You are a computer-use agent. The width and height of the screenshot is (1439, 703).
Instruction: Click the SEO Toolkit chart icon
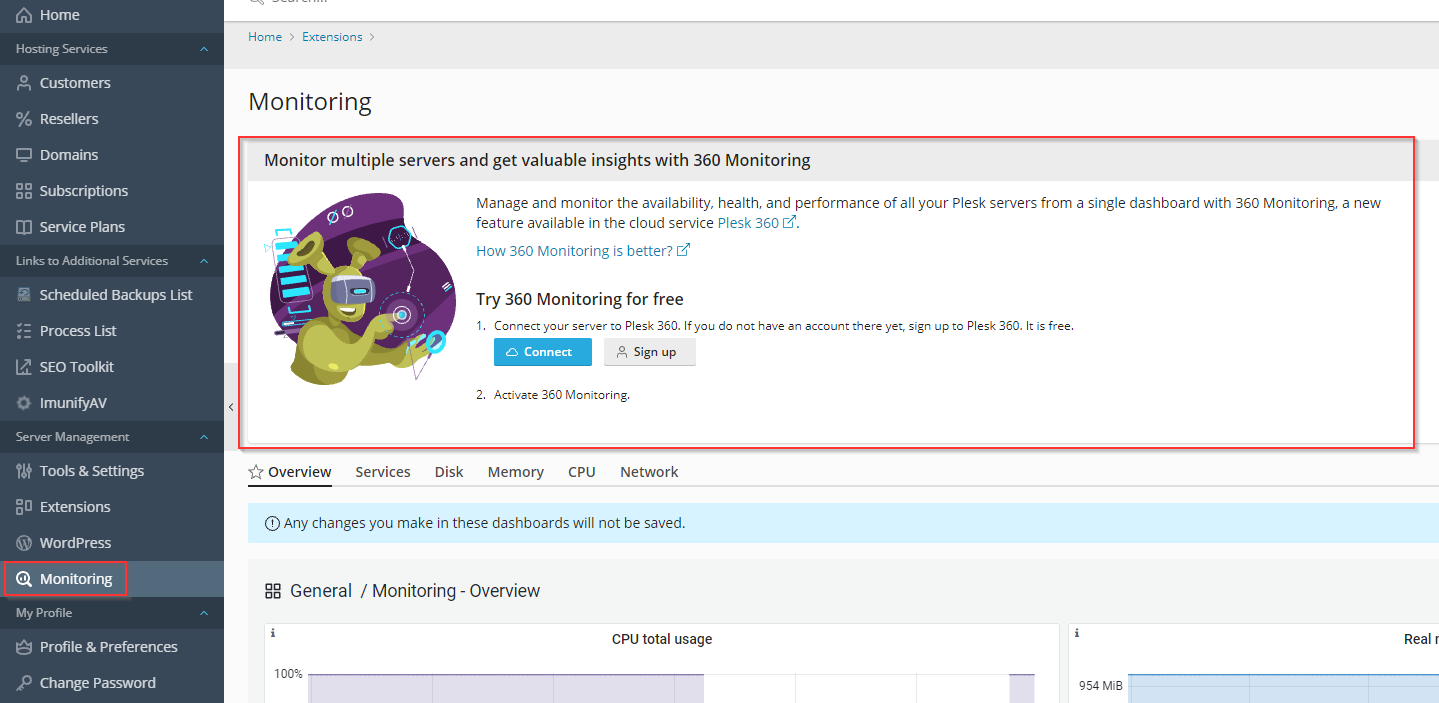click(x=24, y=367)
